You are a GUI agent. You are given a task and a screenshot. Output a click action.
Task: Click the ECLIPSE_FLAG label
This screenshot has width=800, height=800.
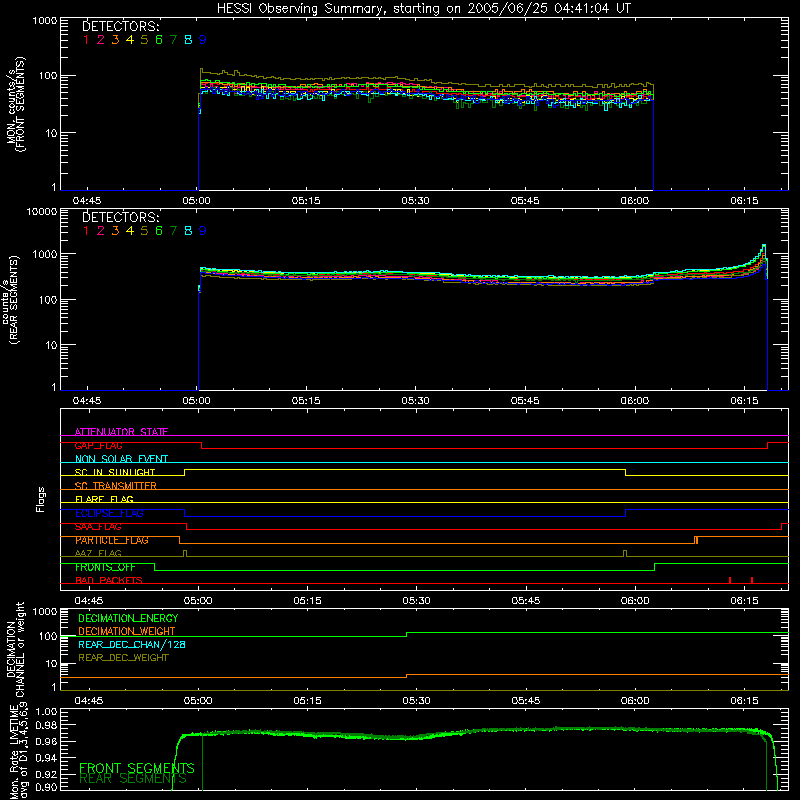[109, 513]
